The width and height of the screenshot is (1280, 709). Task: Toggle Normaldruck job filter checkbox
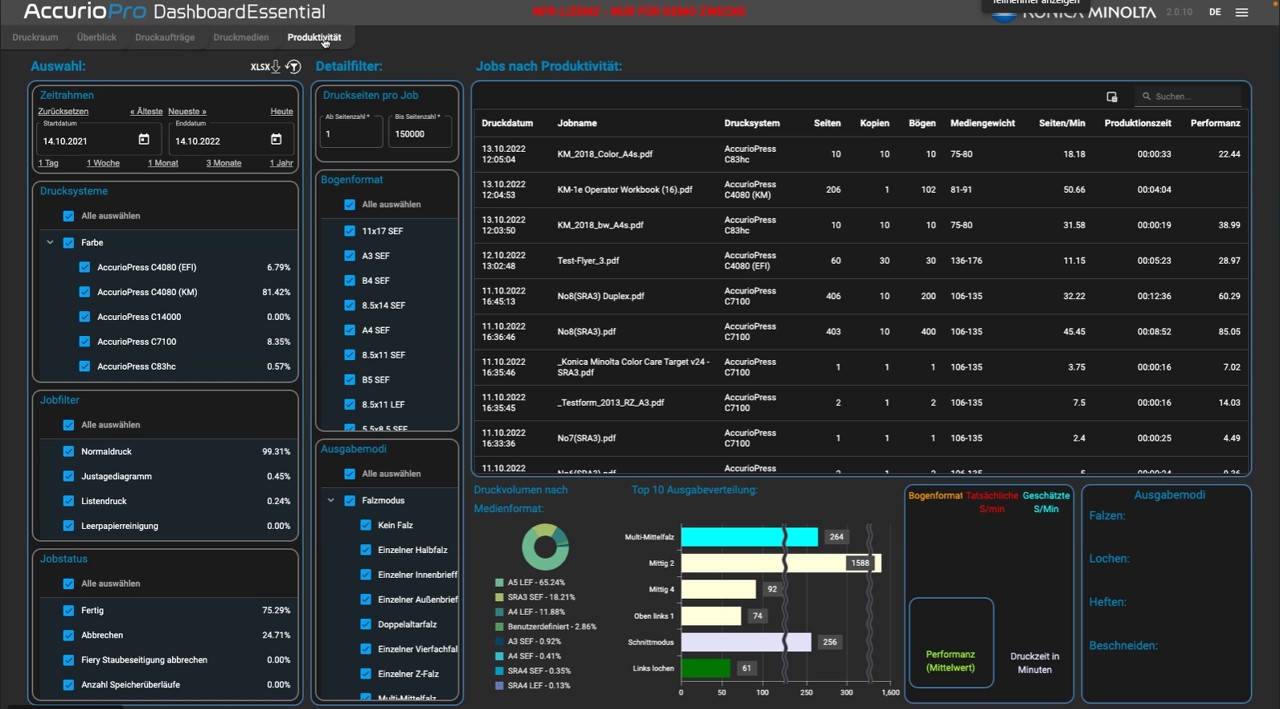(68, 451)
